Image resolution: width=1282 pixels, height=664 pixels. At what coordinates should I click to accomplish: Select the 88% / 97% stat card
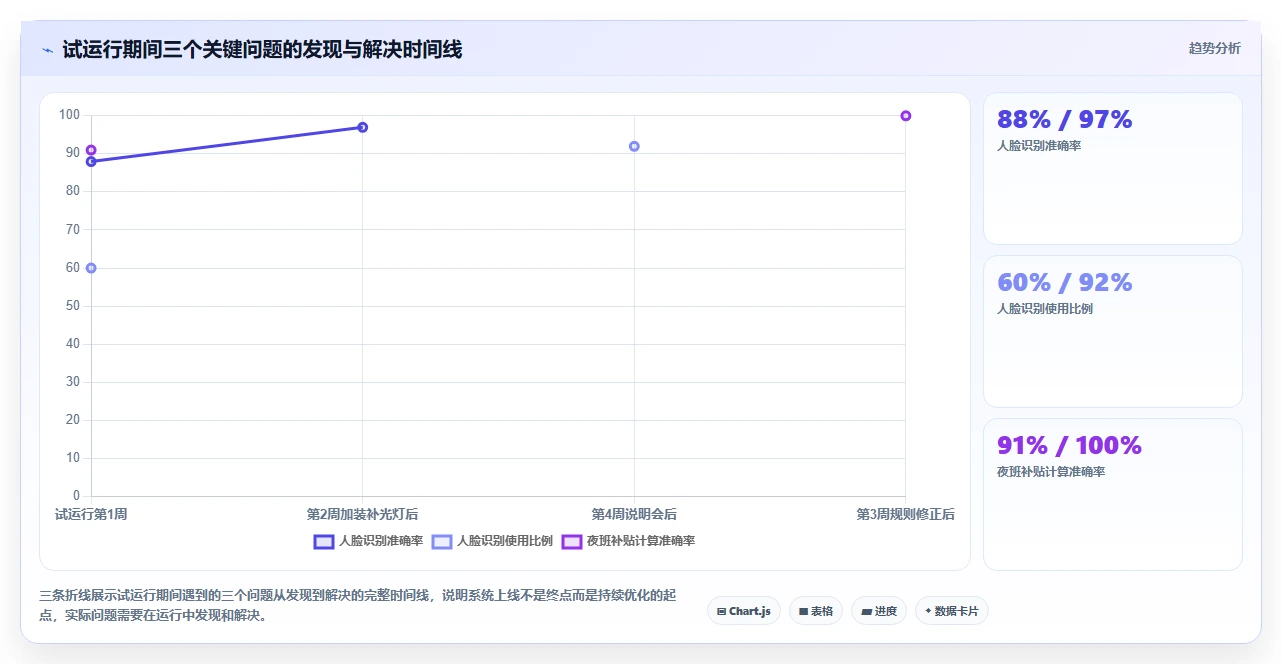pos(1112,168)
